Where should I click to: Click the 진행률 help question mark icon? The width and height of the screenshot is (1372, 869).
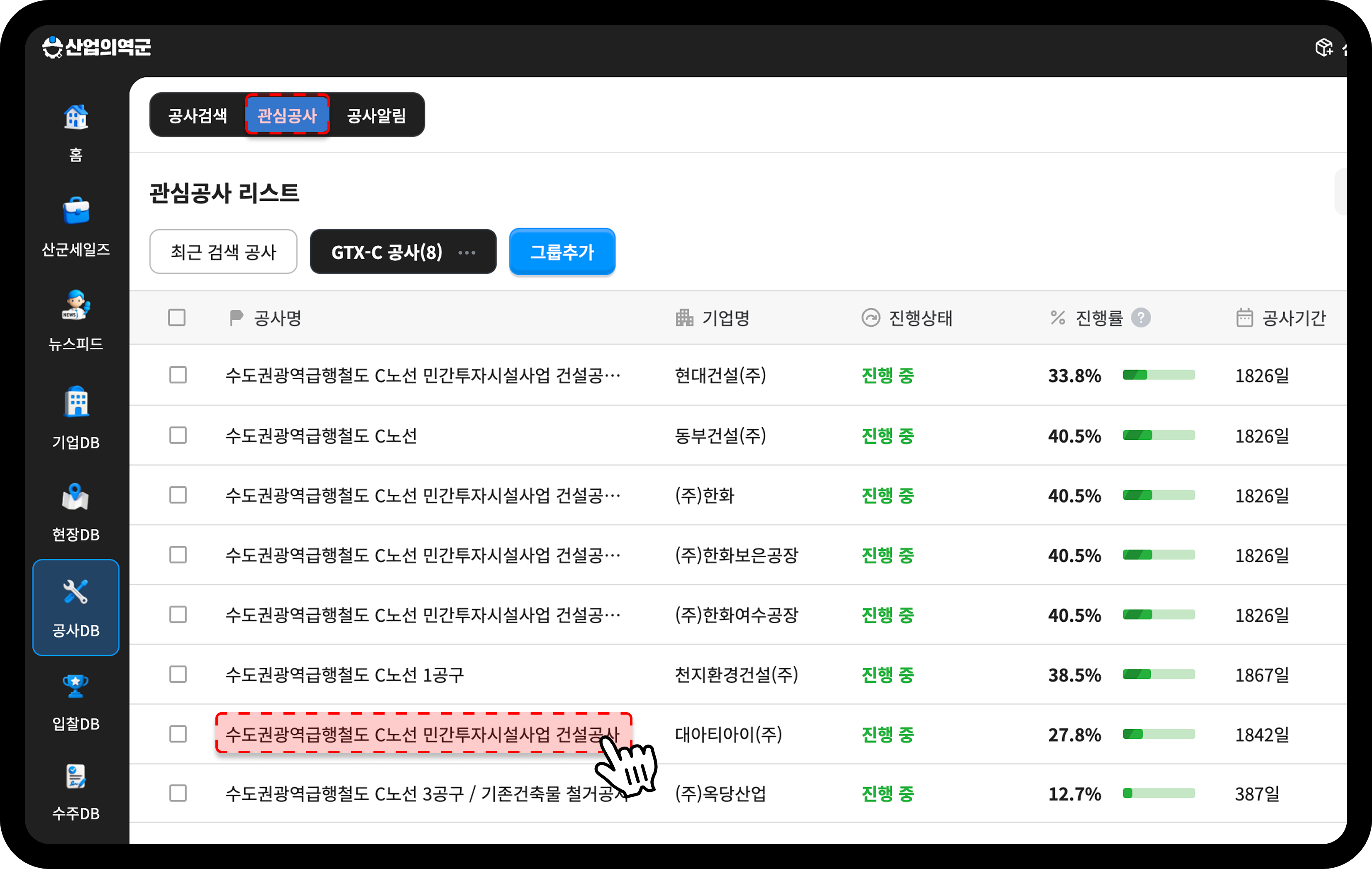[1141, 317]
